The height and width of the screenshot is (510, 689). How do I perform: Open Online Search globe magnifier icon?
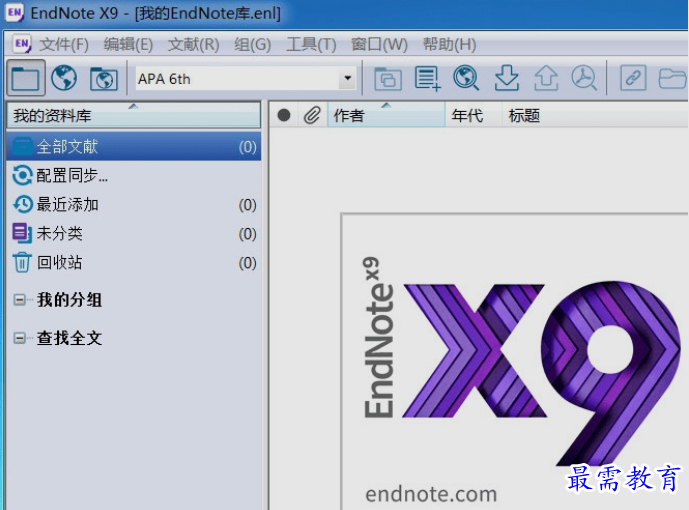coord(466,78)
